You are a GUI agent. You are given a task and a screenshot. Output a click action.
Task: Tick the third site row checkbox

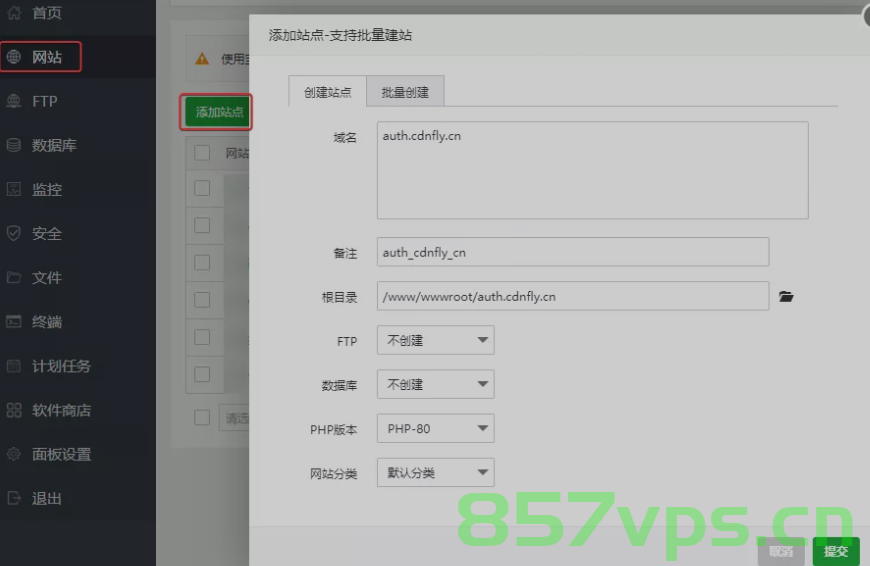[202, 262]
